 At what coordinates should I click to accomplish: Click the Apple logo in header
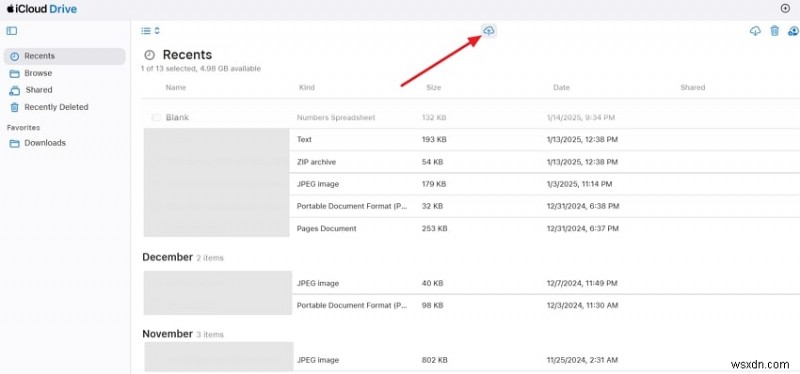[10, 8]
